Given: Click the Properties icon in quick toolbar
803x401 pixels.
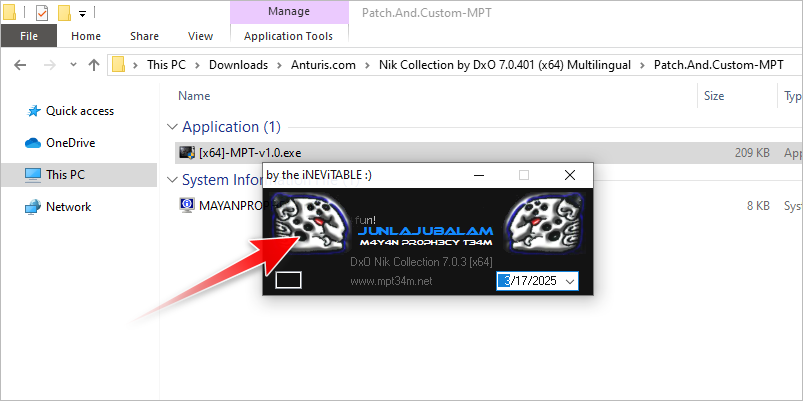Looking at the screenshot, I should click(41, 13).
